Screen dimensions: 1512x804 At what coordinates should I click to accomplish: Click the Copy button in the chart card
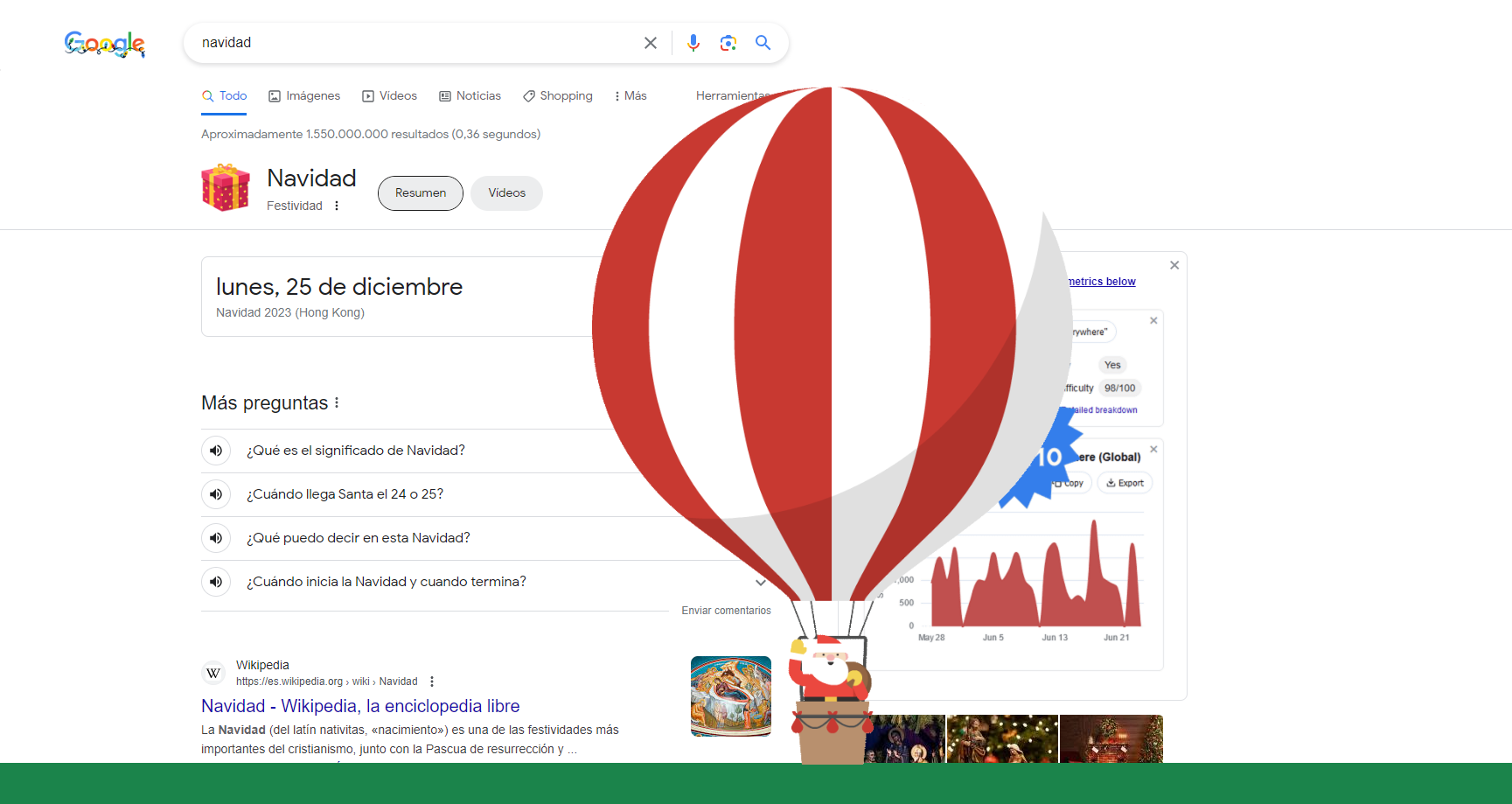click(1070, 483)
